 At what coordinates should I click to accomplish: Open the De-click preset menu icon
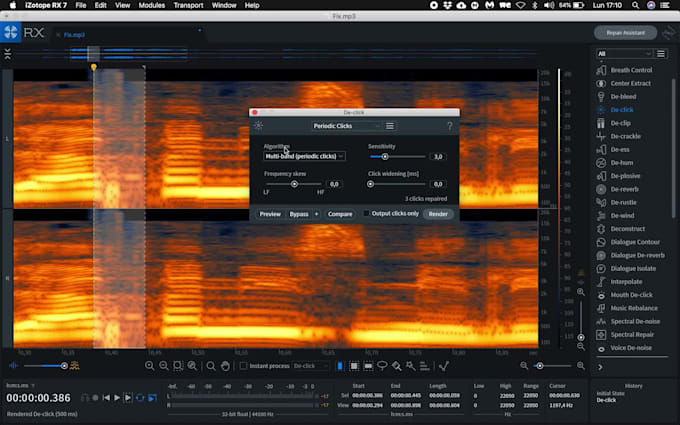point(390,126)
